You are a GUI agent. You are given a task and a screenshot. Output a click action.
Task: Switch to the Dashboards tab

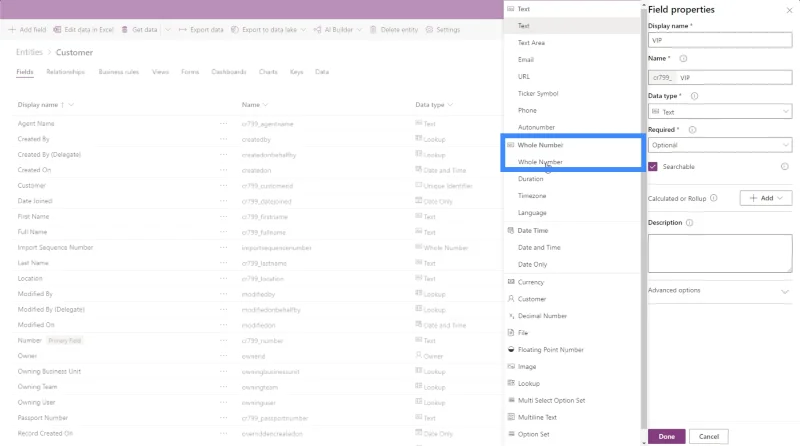tap(229, 72)
